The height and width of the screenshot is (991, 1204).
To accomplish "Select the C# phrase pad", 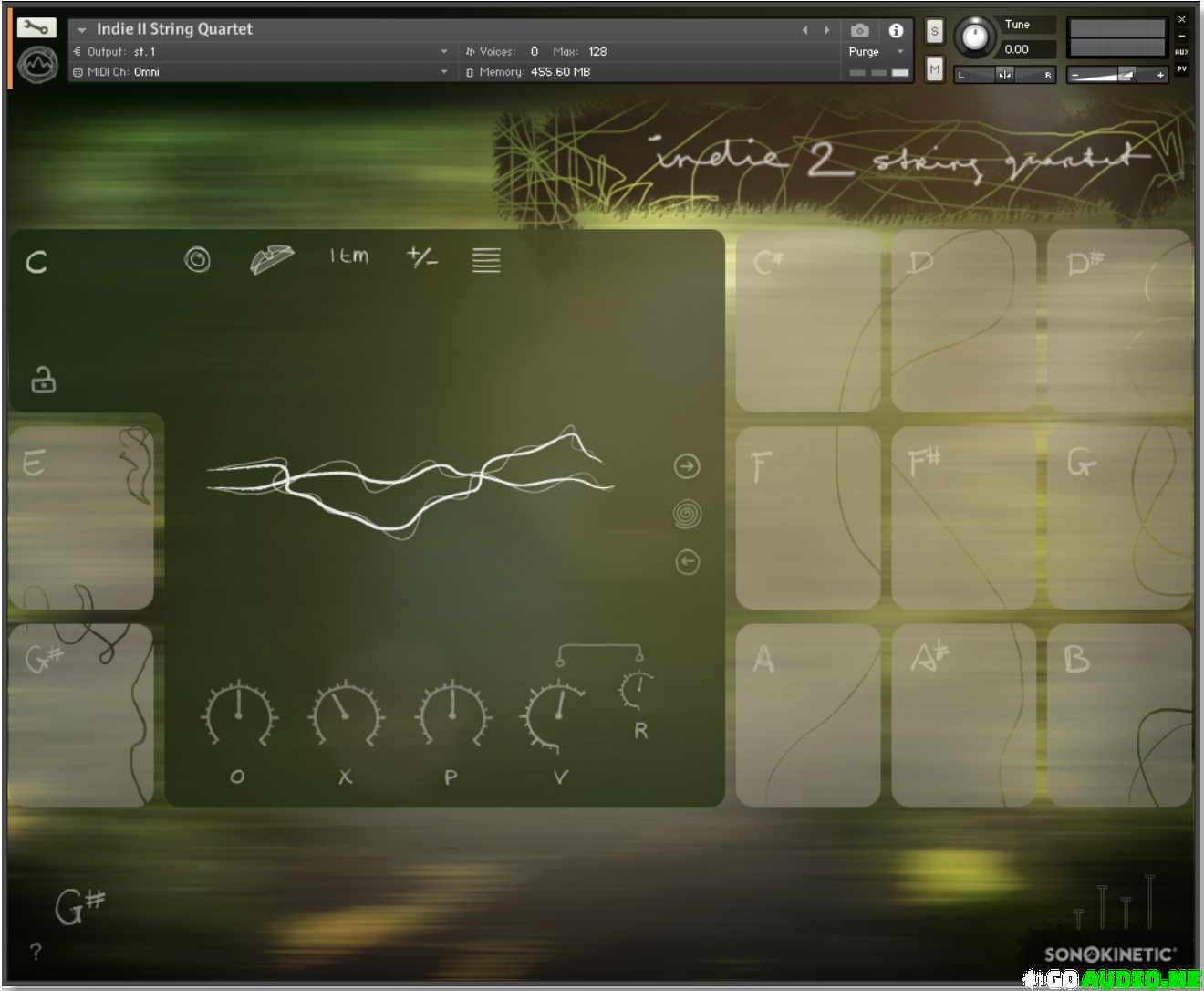I will [808, 321].
